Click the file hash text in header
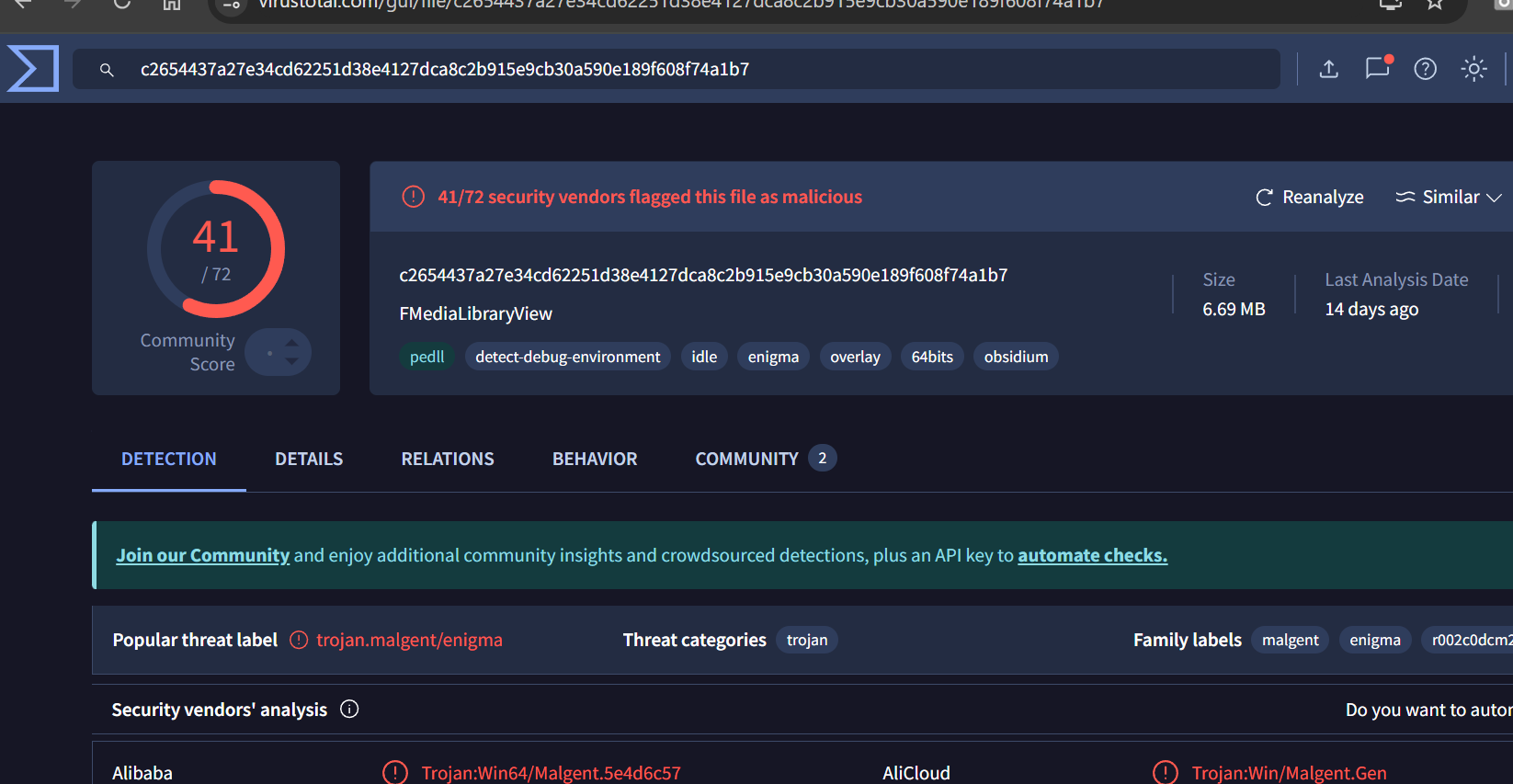This screenshot has width=1513, height=784. click(703, 275)
